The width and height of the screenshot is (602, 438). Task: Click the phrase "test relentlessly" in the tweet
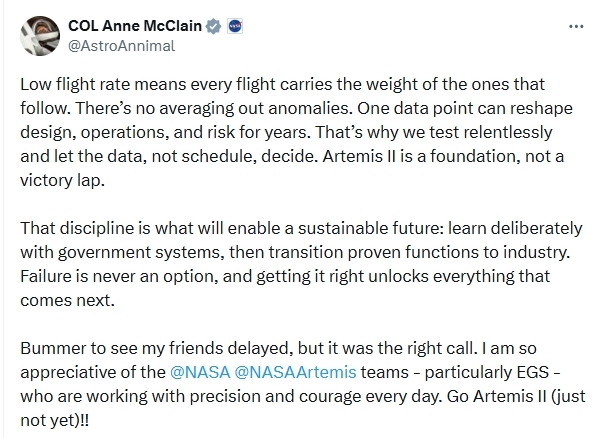(x=522, y=132)
